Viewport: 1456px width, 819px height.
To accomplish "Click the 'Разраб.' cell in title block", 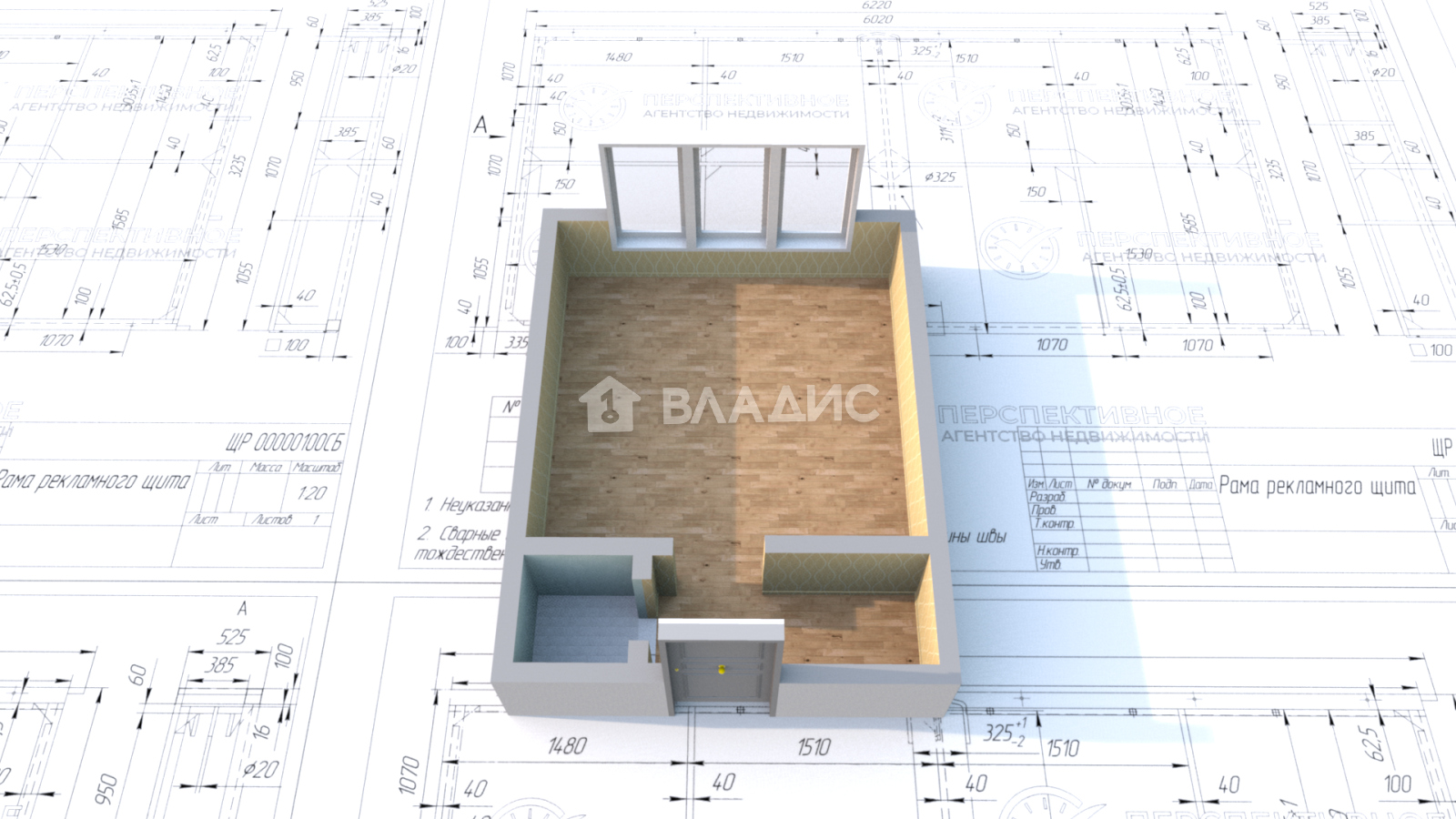I will [1046, 498].
